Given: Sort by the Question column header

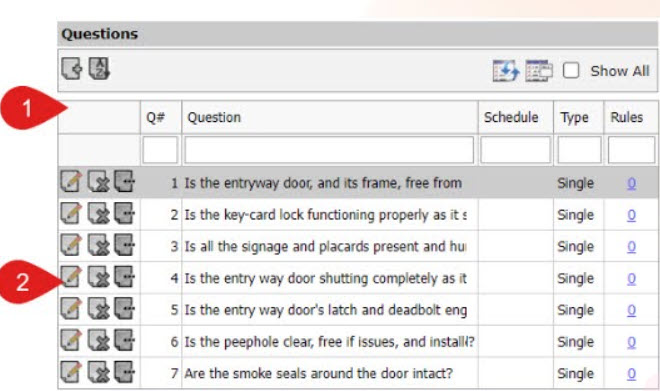Looking at the screenshot, I should click(214, 117).
